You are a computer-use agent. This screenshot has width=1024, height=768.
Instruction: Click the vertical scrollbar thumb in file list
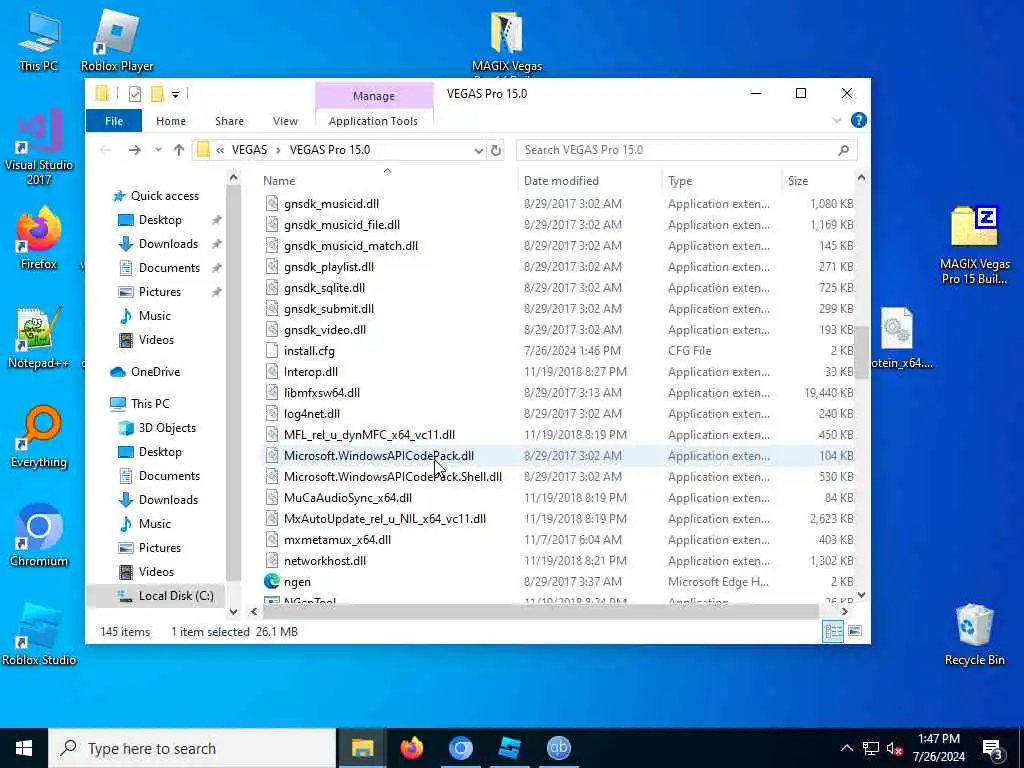pyautogui.click(x=861, y=351)
